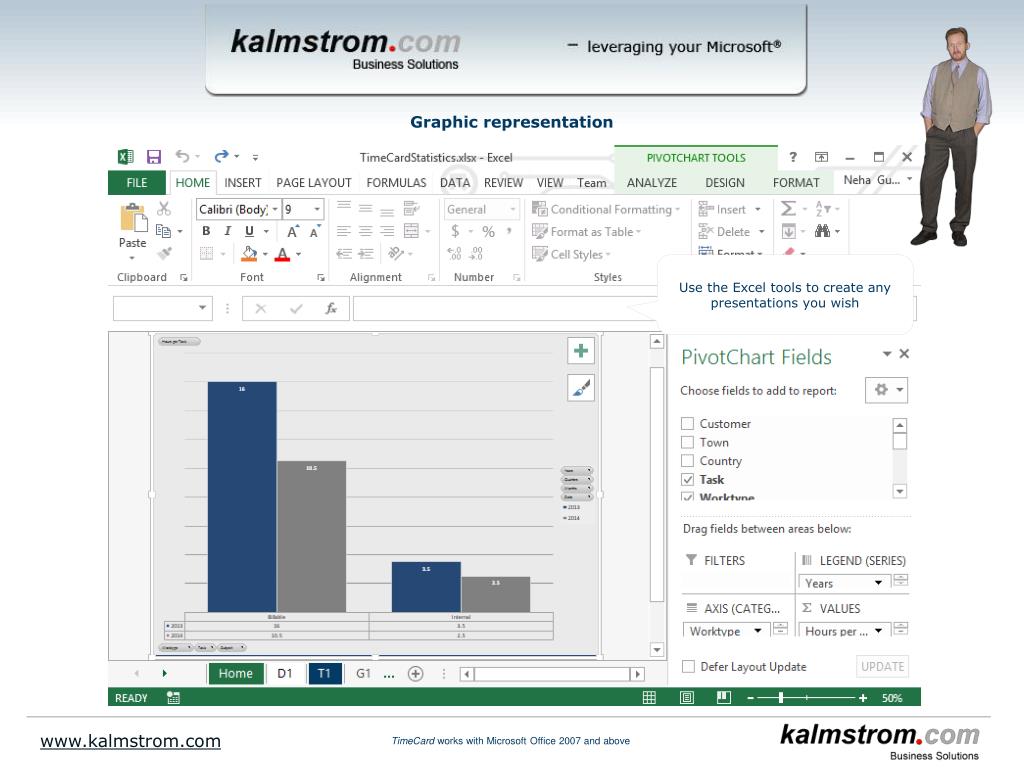Screen dimensions: 1024x768
Task: Click the Fill Color paint bucket icon
Action: point(249,253)
